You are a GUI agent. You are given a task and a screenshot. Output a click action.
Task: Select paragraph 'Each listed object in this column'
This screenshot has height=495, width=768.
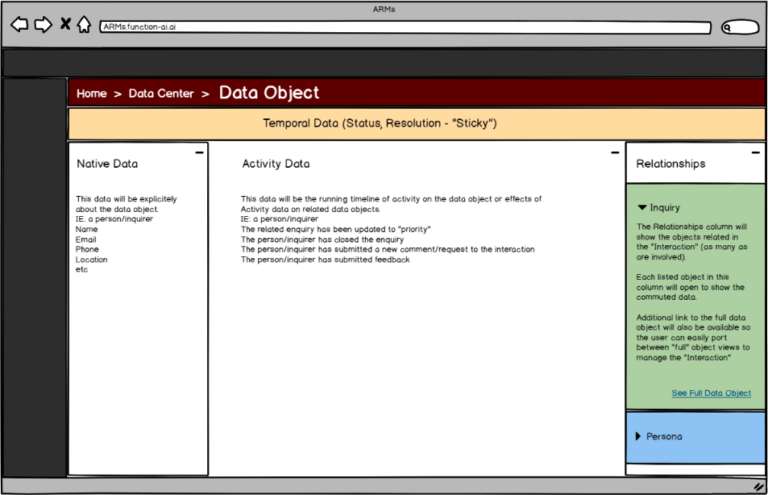click(690, 287)
